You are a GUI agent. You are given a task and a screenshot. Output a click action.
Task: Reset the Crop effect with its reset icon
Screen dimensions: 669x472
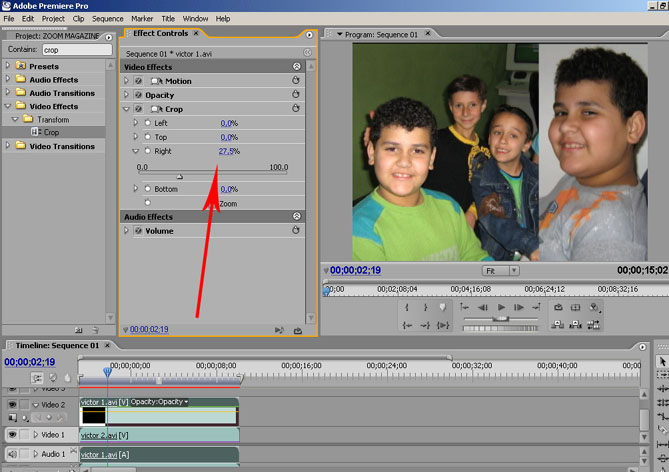[x=296, y=108]
